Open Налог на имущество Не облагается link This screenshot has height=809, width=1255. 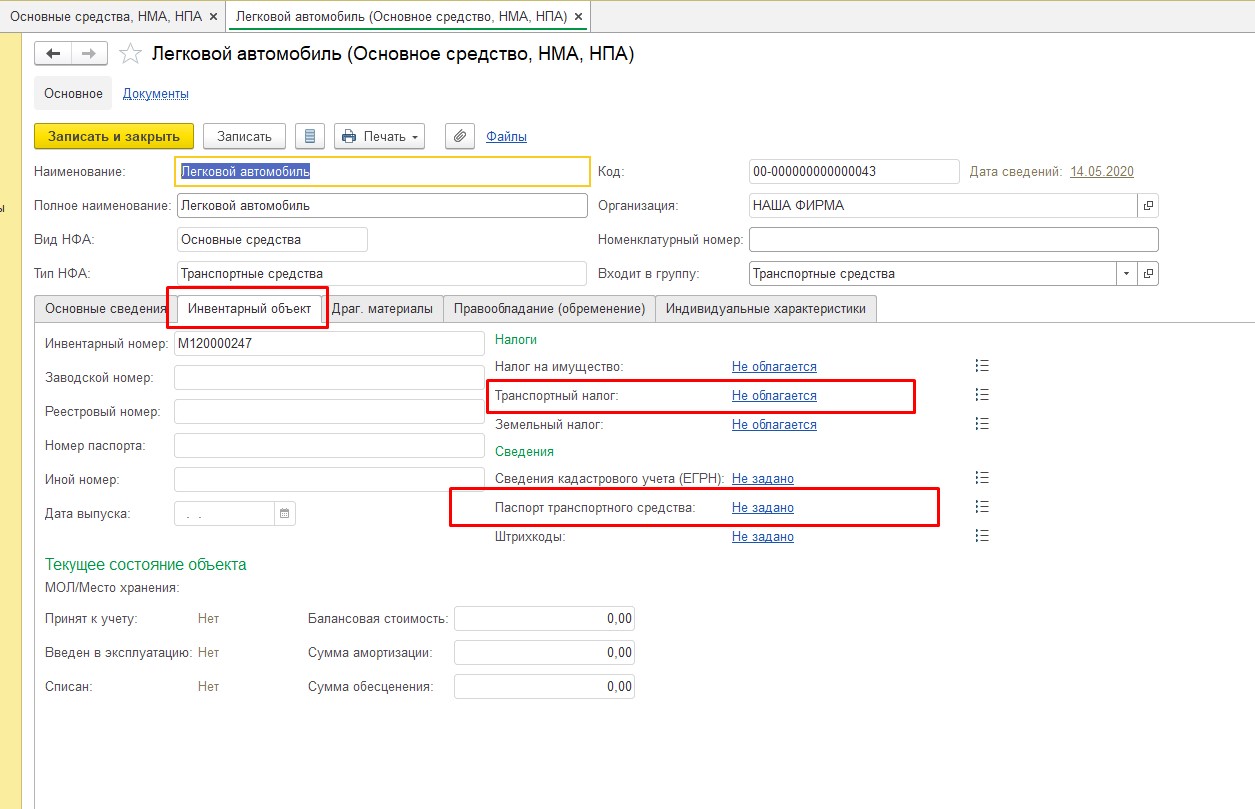774,366
